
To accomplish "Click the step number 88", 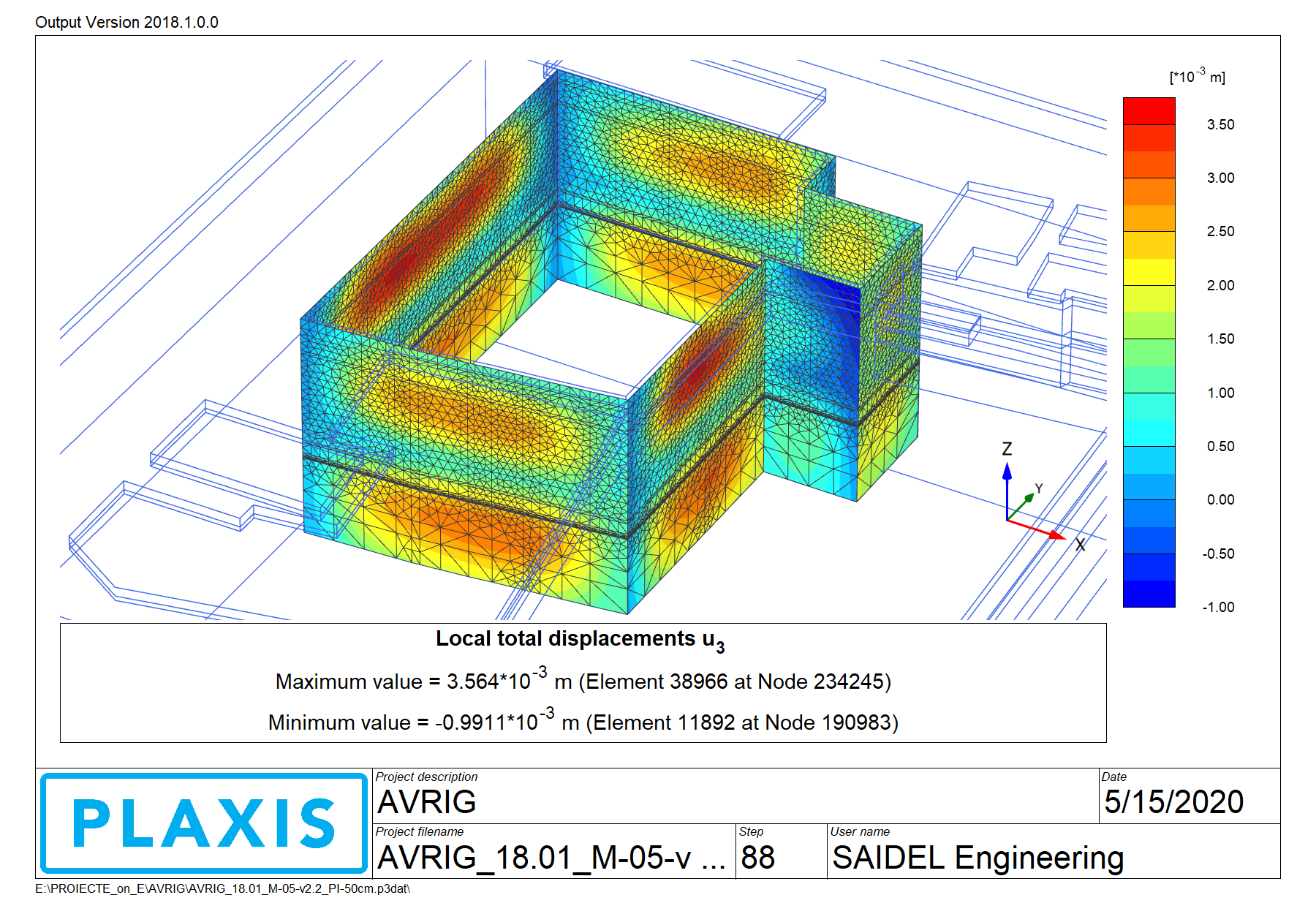I will pos(757,858).
